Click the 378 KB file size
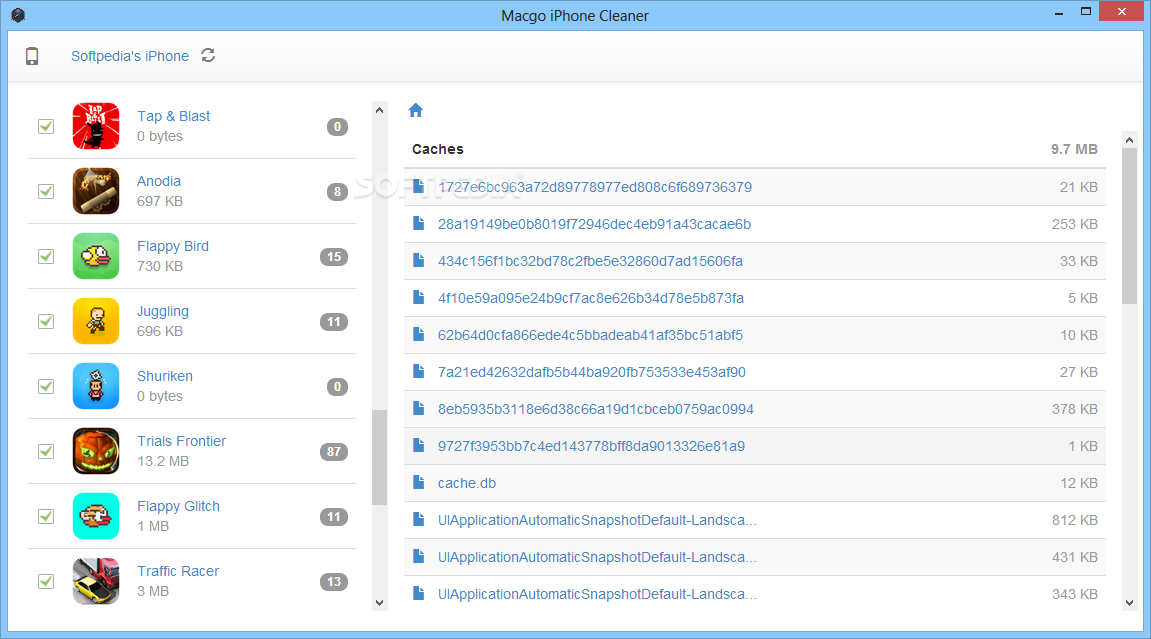Screen dimensions: 1151x639 (1075, 409)
